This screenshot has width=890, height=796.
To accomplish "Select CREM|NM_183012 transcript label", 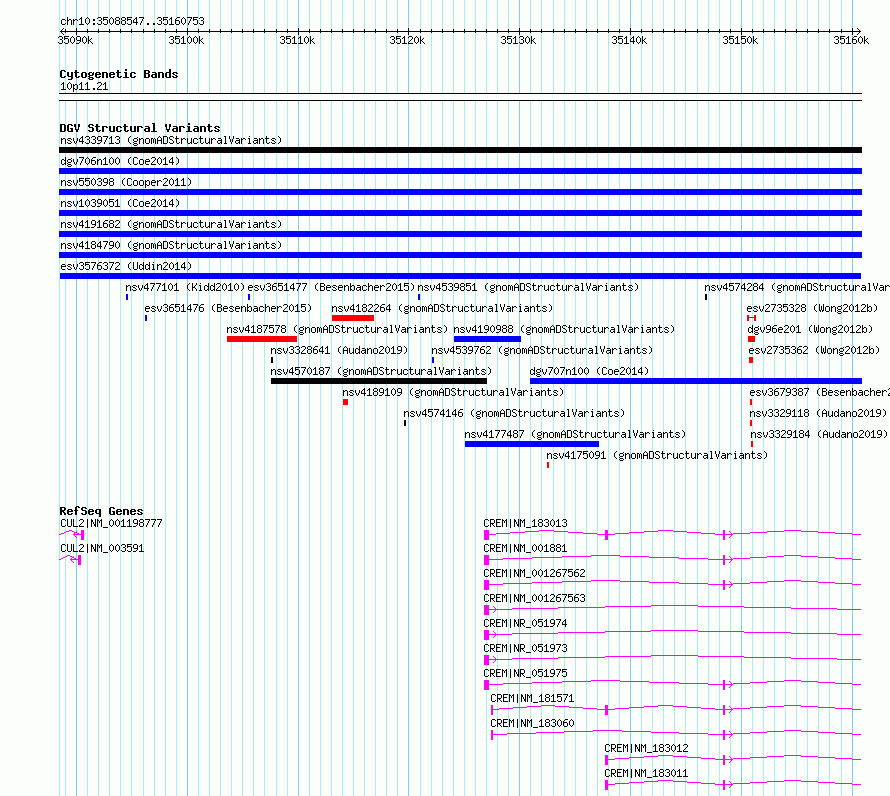I will tap(646, 748).
